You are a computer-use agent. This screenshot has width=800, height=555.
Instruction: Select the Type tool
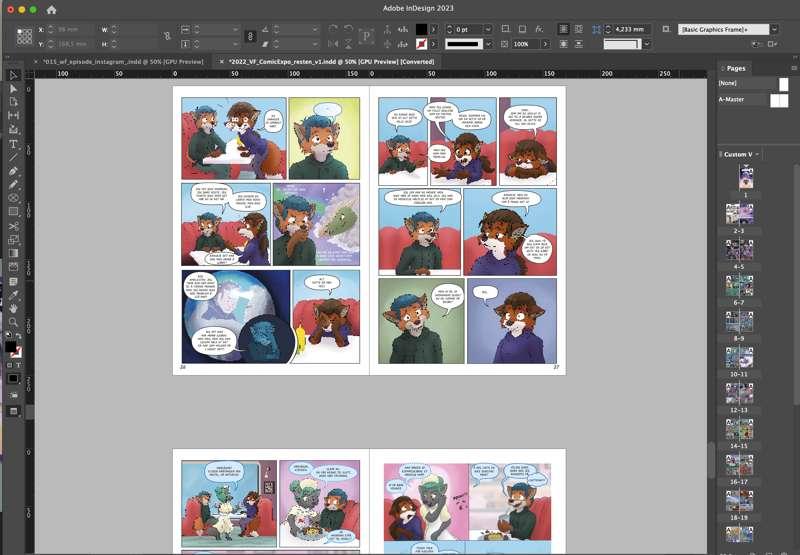(13, 144)
